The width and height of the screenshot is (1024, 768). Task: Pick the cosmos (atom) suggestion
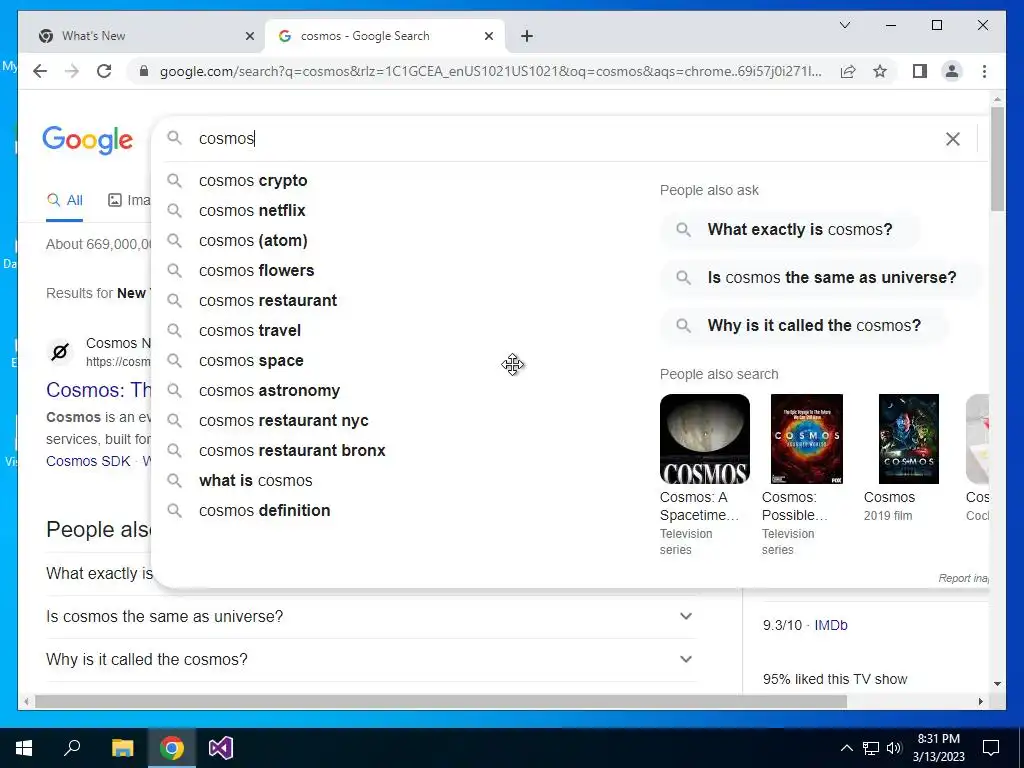pos(253,240)
